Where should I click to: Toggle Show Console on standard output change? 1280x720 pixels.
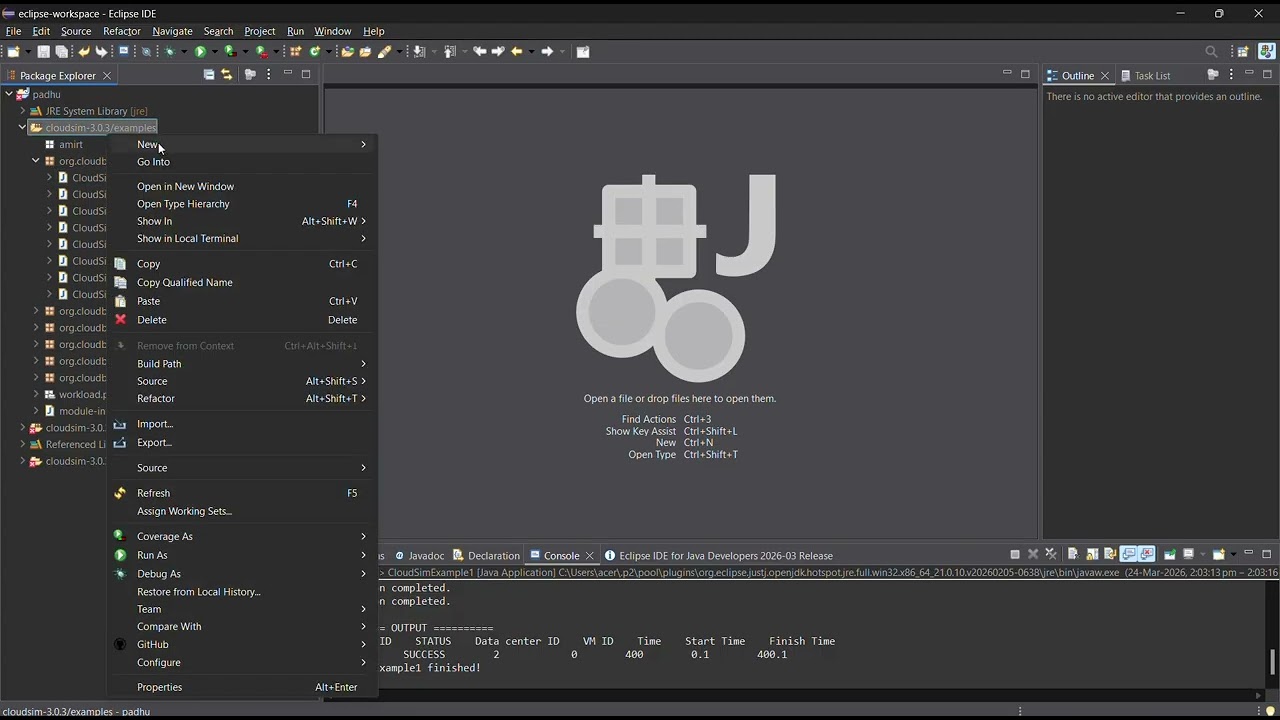point(1128,555)
